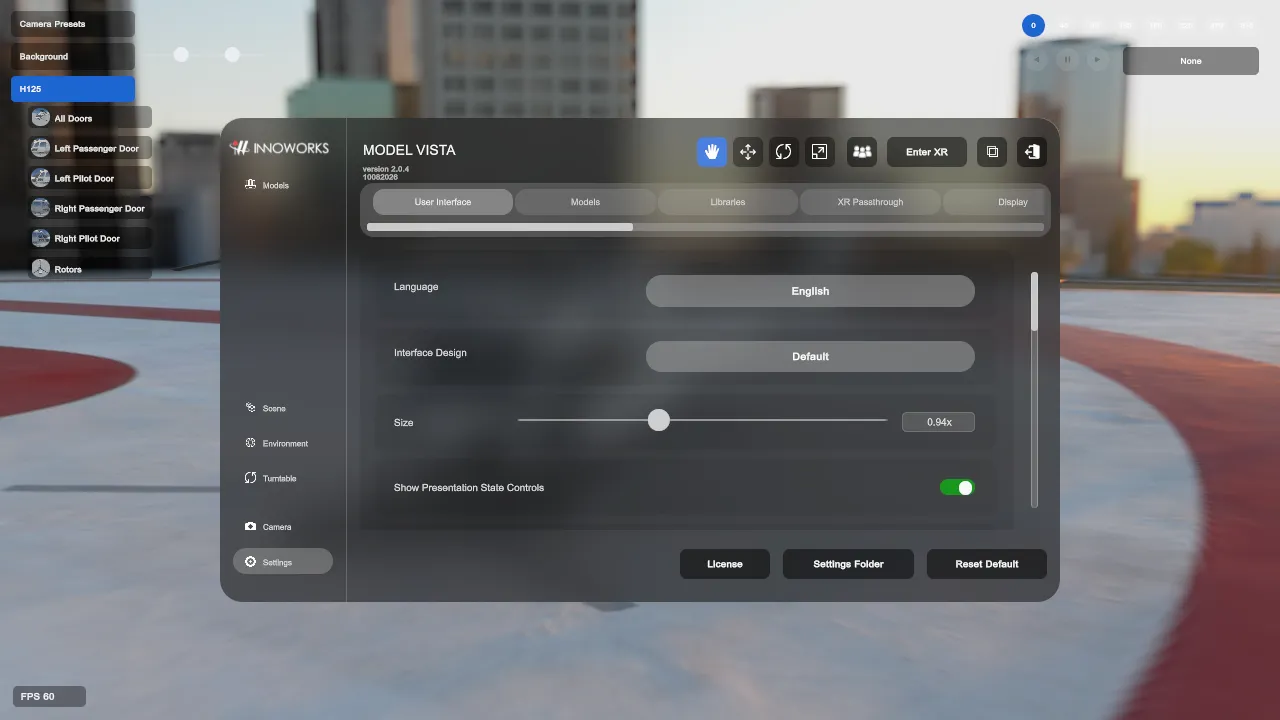Viewport: 1280px width, 720px height.
Task: Select the Rotors label
Action: point(68,270)
